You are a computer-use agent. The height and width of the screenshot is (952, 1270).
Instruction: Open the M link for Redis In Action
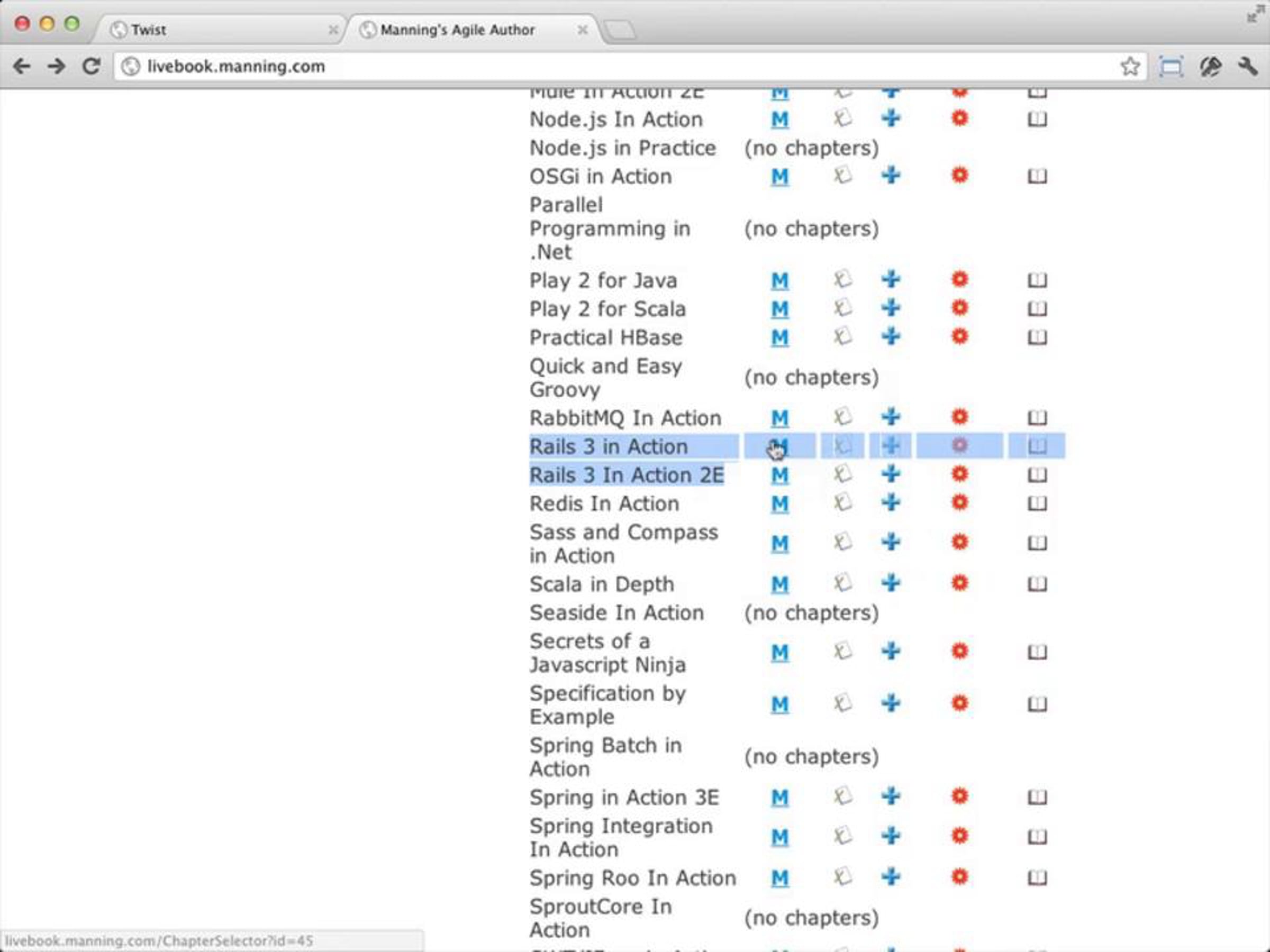[x=779, y=504]
